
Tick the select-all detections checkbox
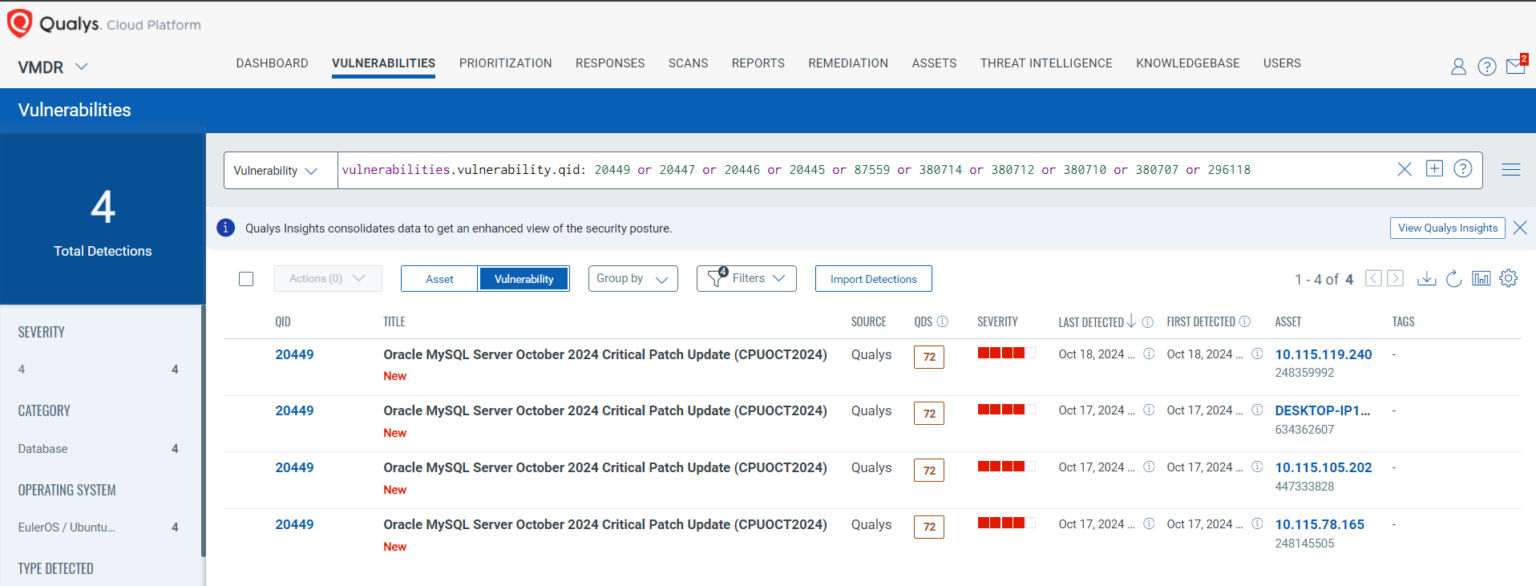[x=246, y=279]
